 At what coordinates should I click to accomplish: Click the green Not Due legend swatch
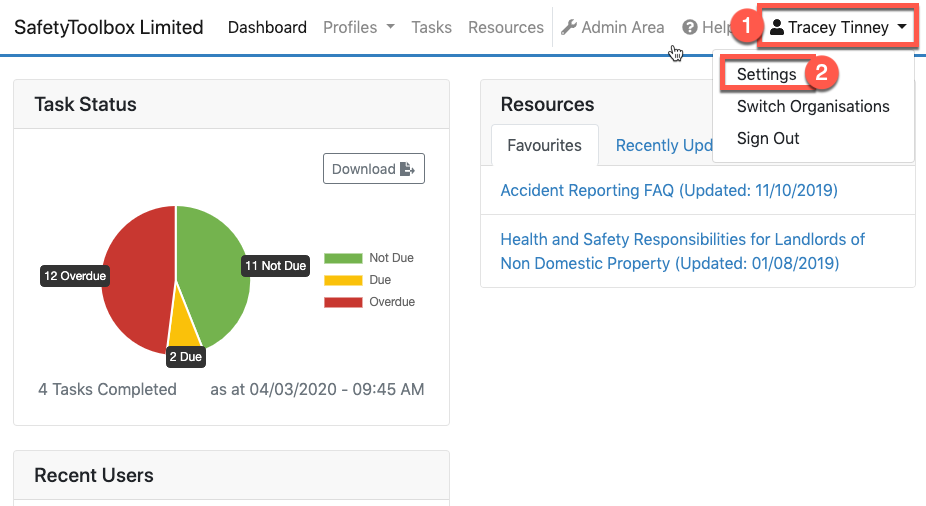342,258
